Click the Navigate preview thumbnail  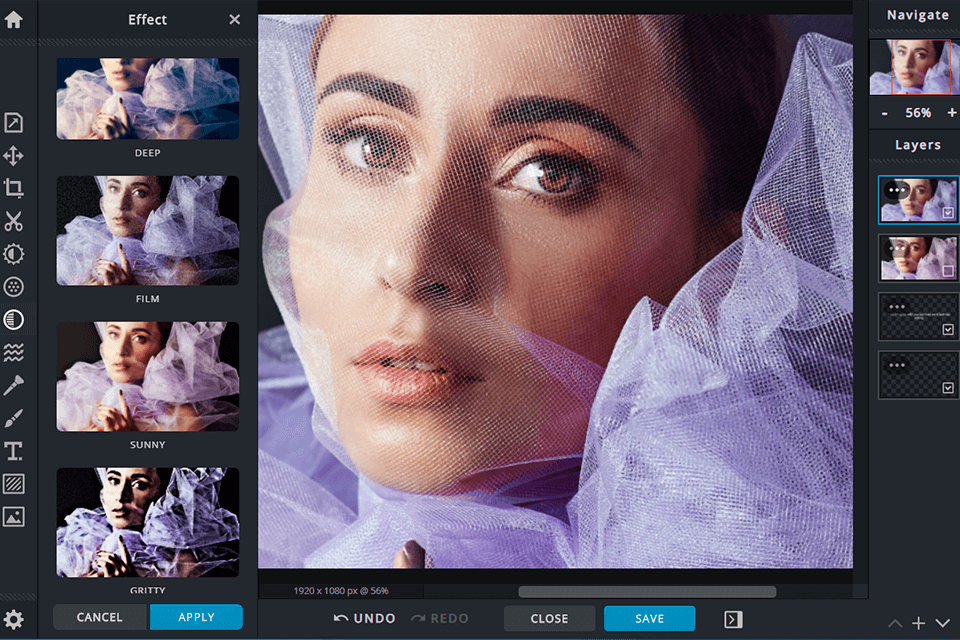[x=915, y=67]
